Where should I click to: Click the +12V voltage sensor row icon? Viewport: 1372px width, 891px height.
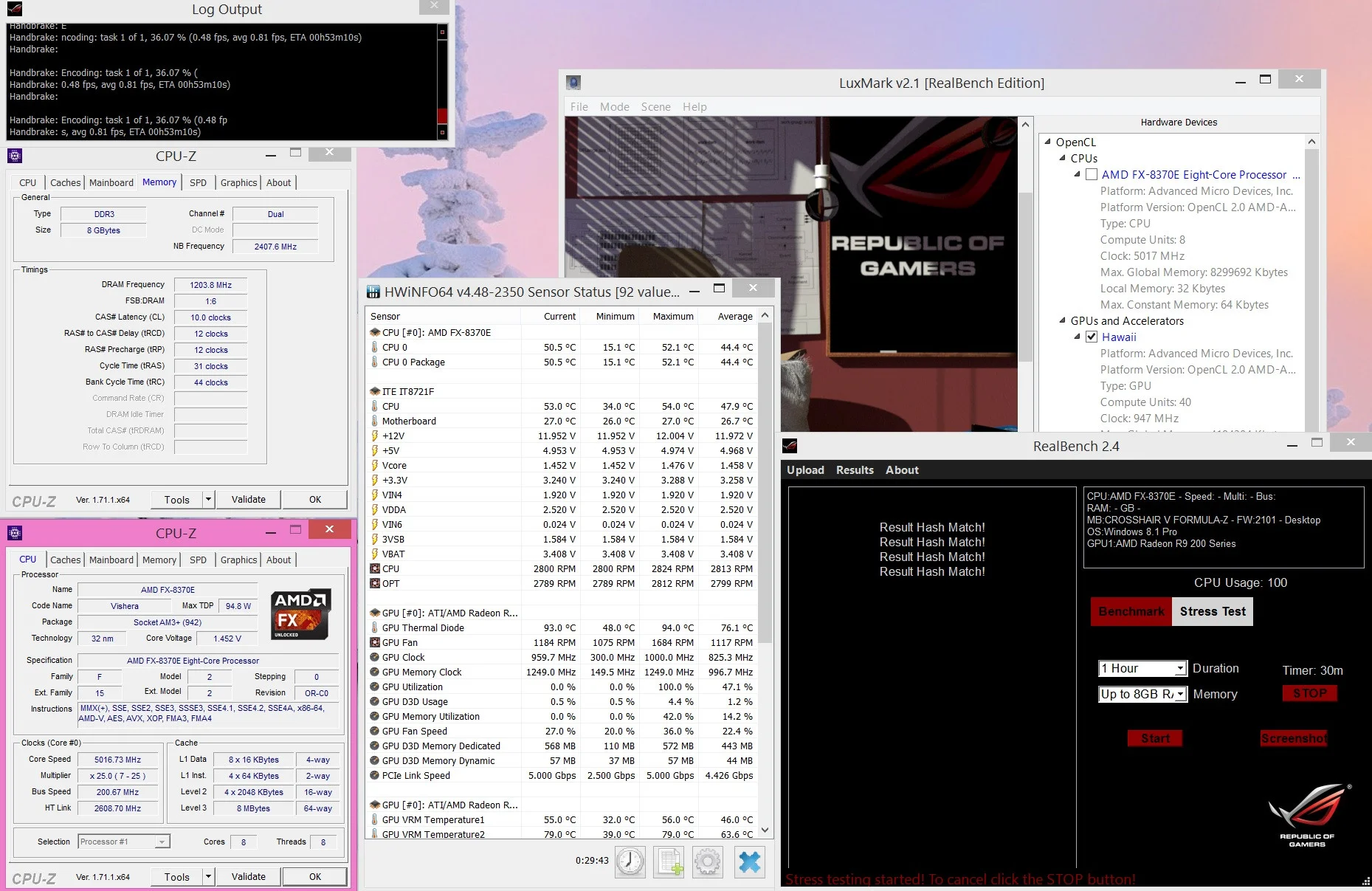(x=375, y=436)
